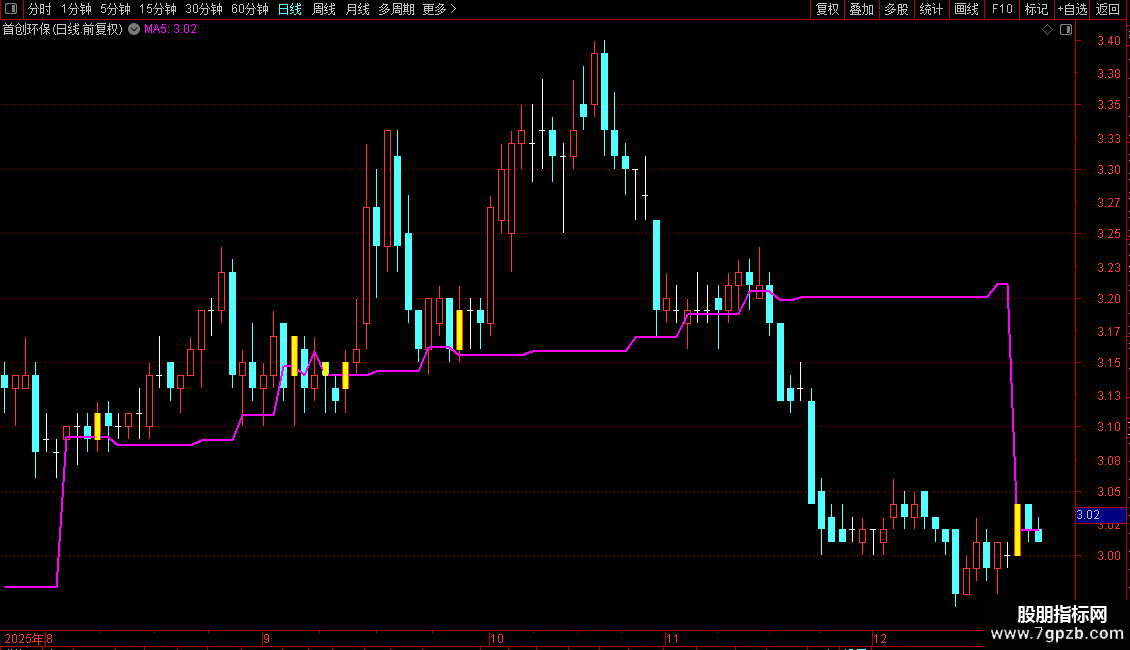Viewport: 1130px width, 650px height.
Task: Switch to 周线 weekly chart
Action: [324, 9]
